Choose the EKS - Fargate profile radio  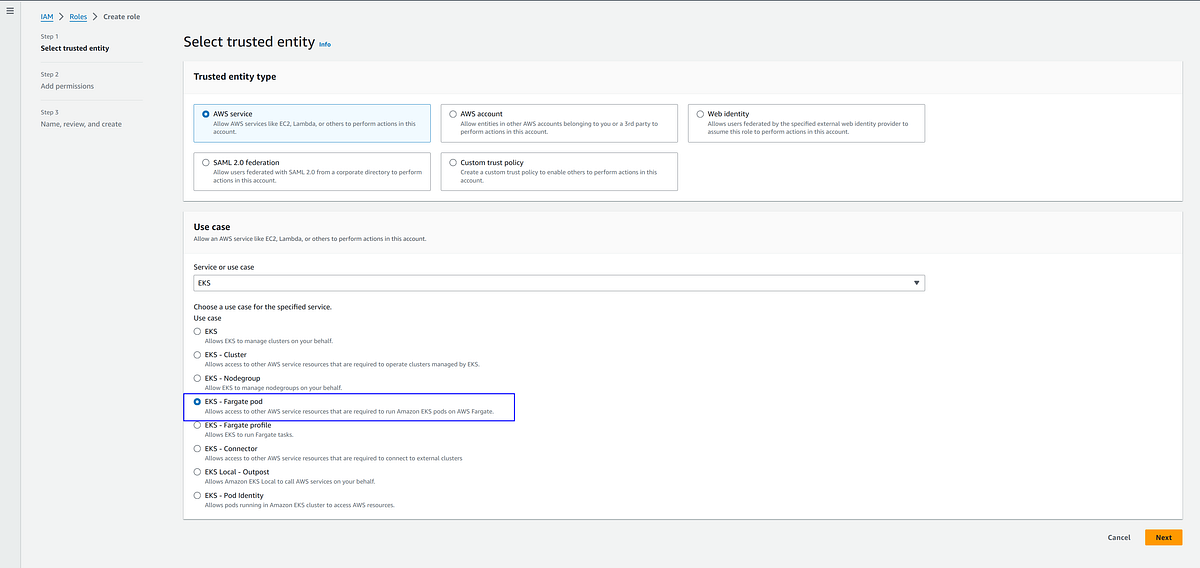(x=197, y=425)
